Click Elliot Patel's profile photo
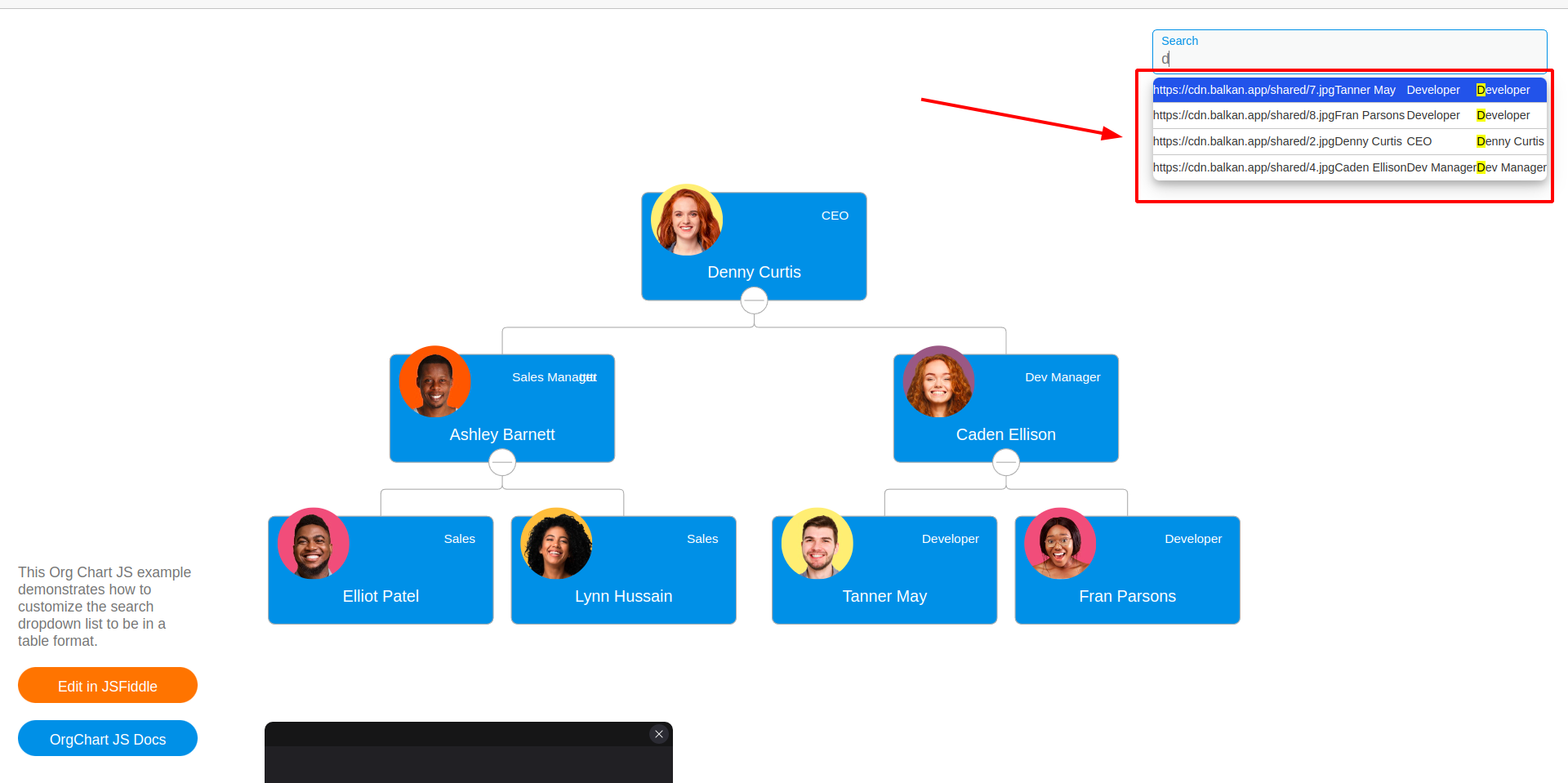 point(312,542)
